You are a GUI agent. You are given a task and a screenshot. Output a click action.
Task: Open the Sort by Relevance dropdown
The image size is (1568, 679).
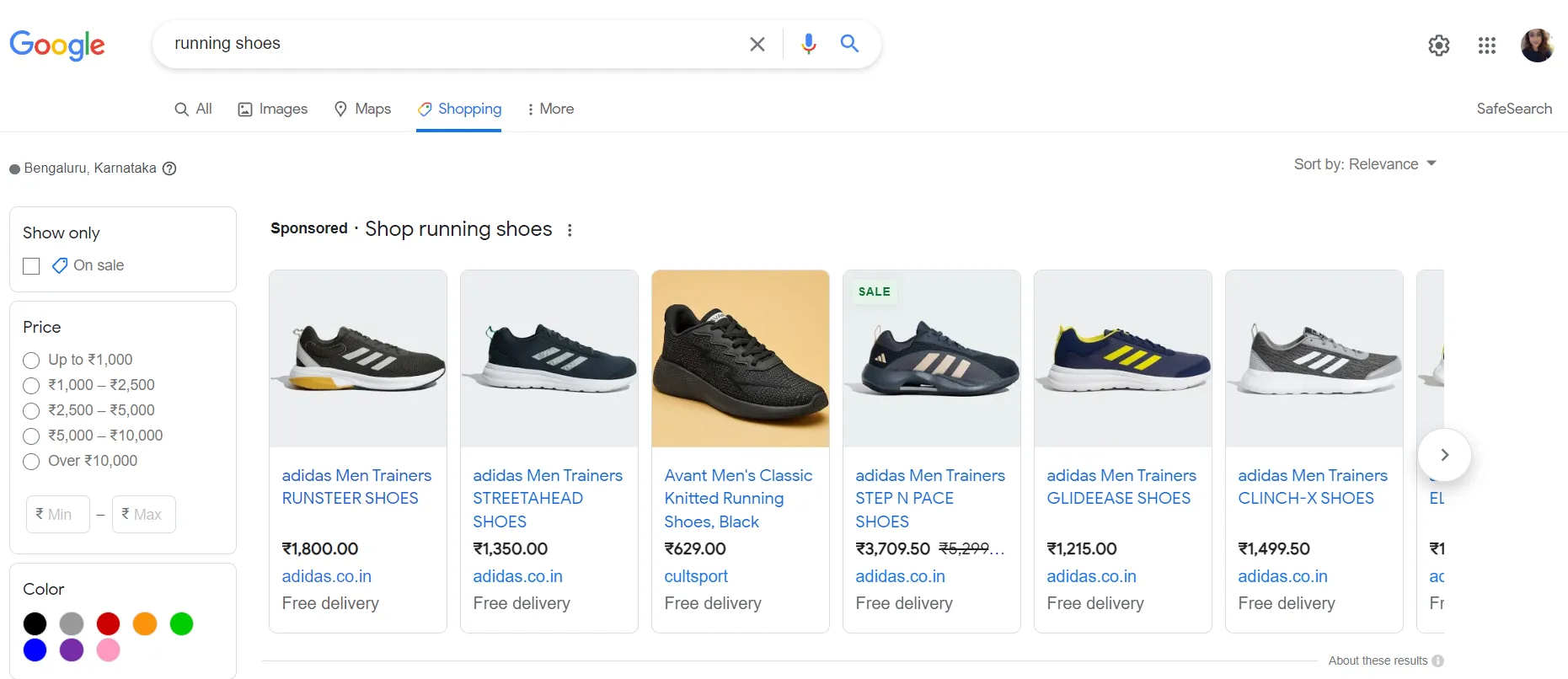[1365, 164]
